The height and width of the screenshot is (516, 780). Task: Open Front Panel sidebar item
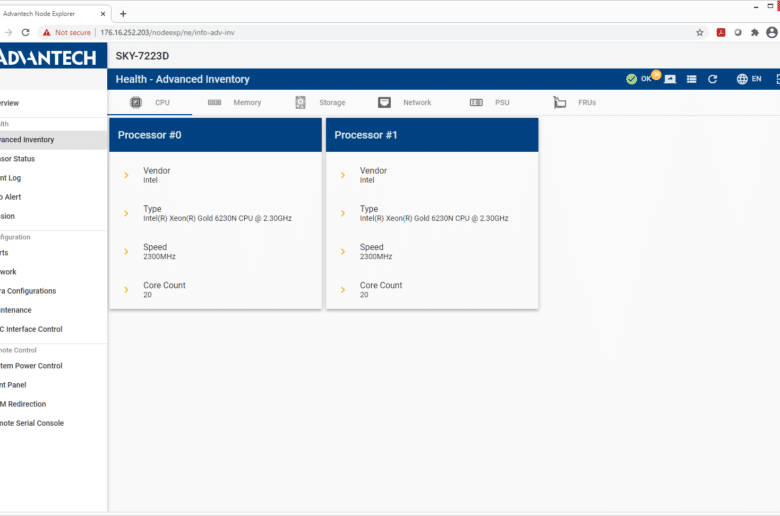pos(53,385)
